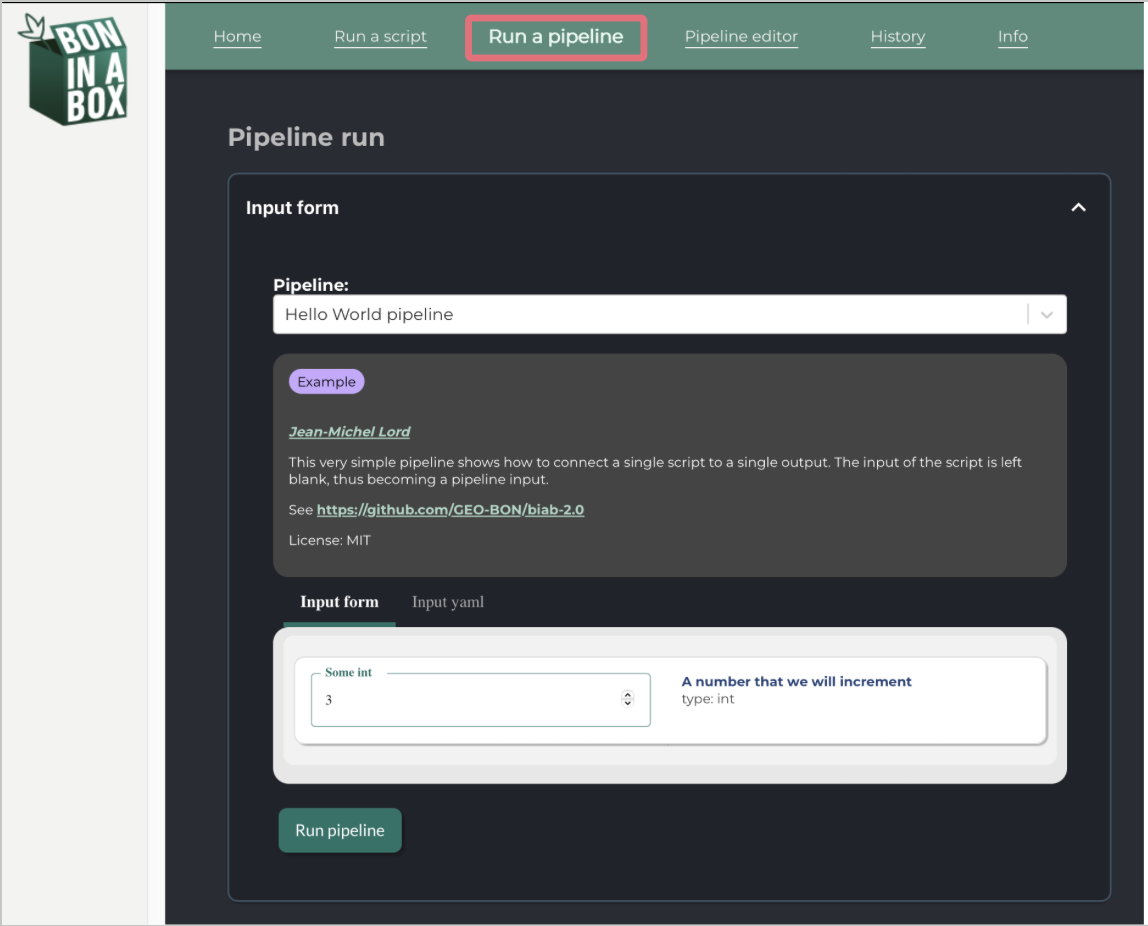Increment the Some int value
The height and width of the screenshot is (926, 1148).
(x=627, y=694)
